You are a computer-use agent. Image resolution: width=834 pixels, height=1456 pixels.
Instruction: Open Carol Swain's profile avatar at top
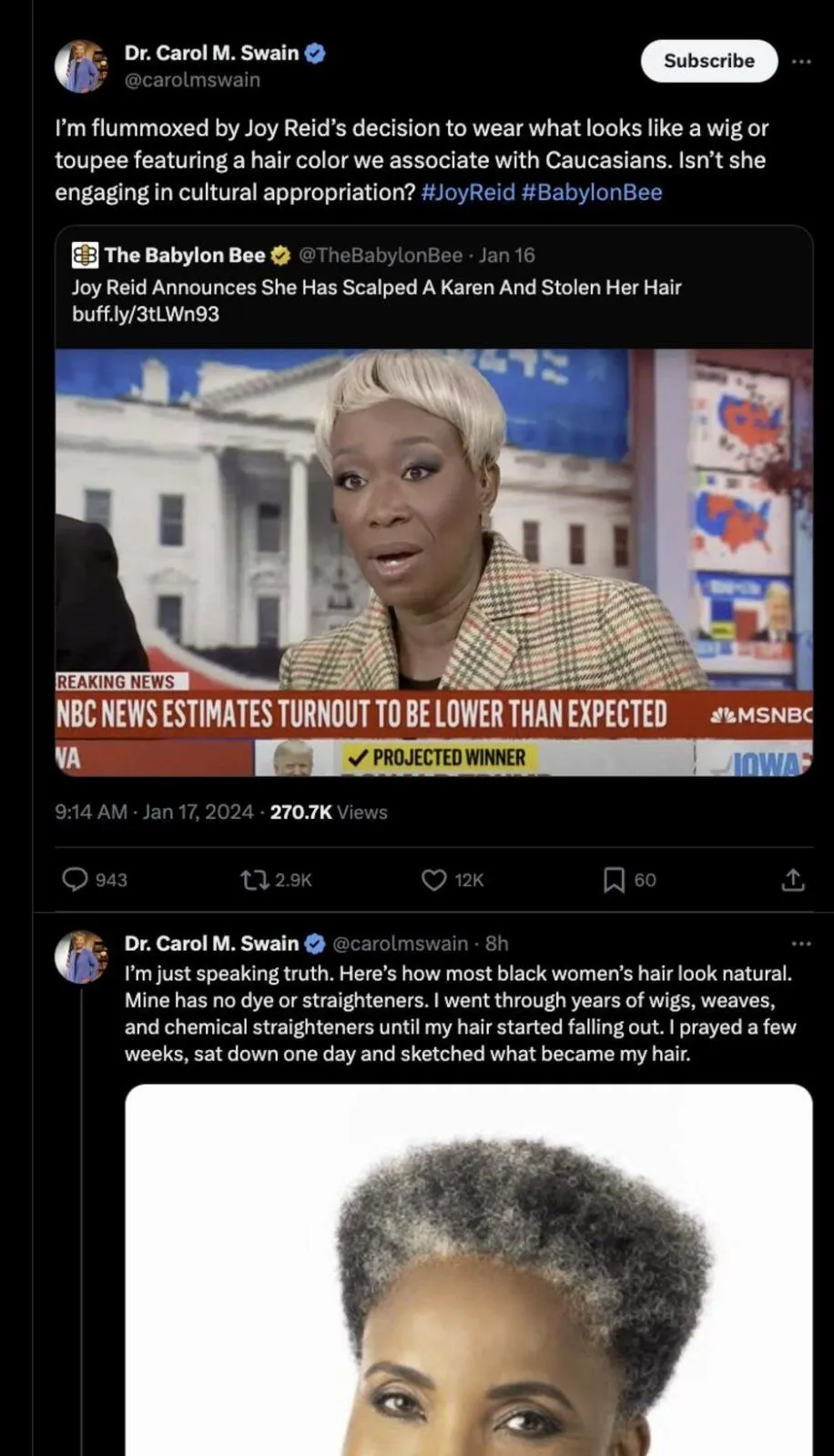click(x=82, y=66)
